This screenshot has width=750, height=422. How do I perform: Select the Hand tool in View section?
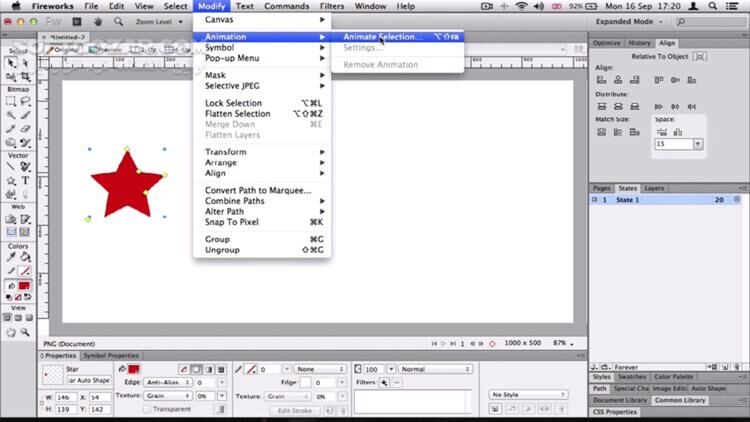click(x=10, y=332)
